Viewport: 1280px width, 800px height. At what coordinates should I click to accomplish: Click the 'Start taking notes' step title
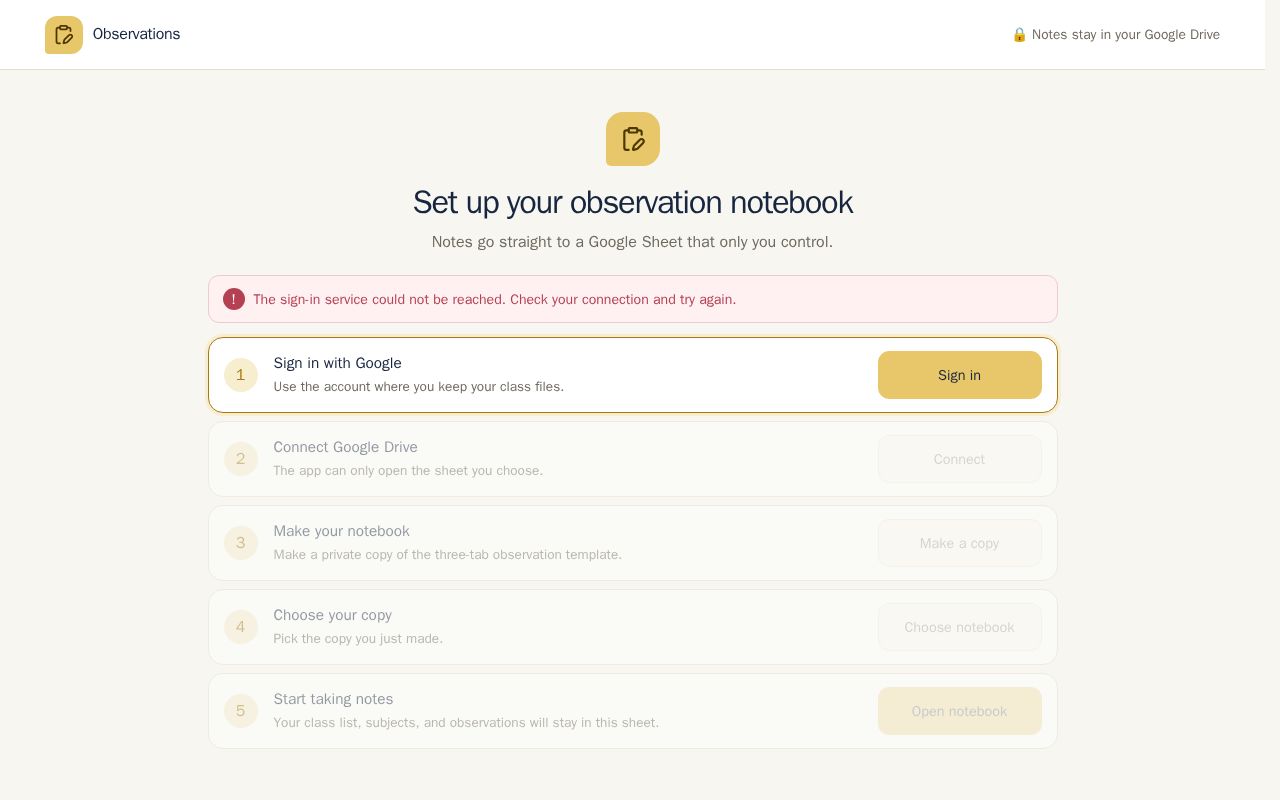[x=334, y=699]
